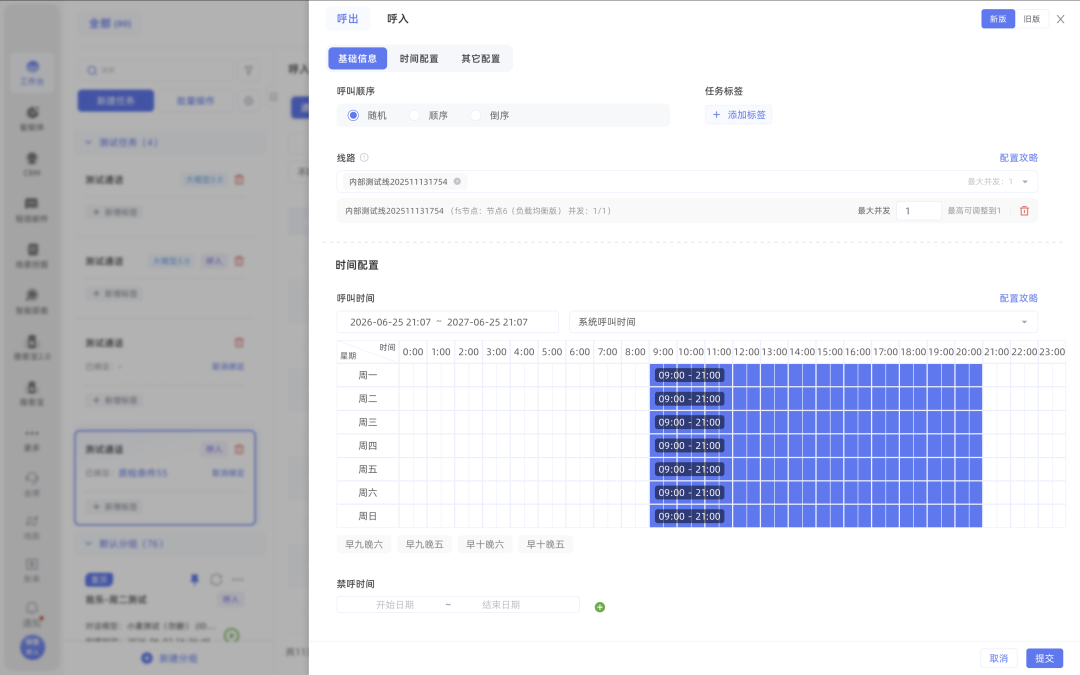Click the 提交 button
The height and width of the screenshot is (675, 1080).
tap(1044, 658)
